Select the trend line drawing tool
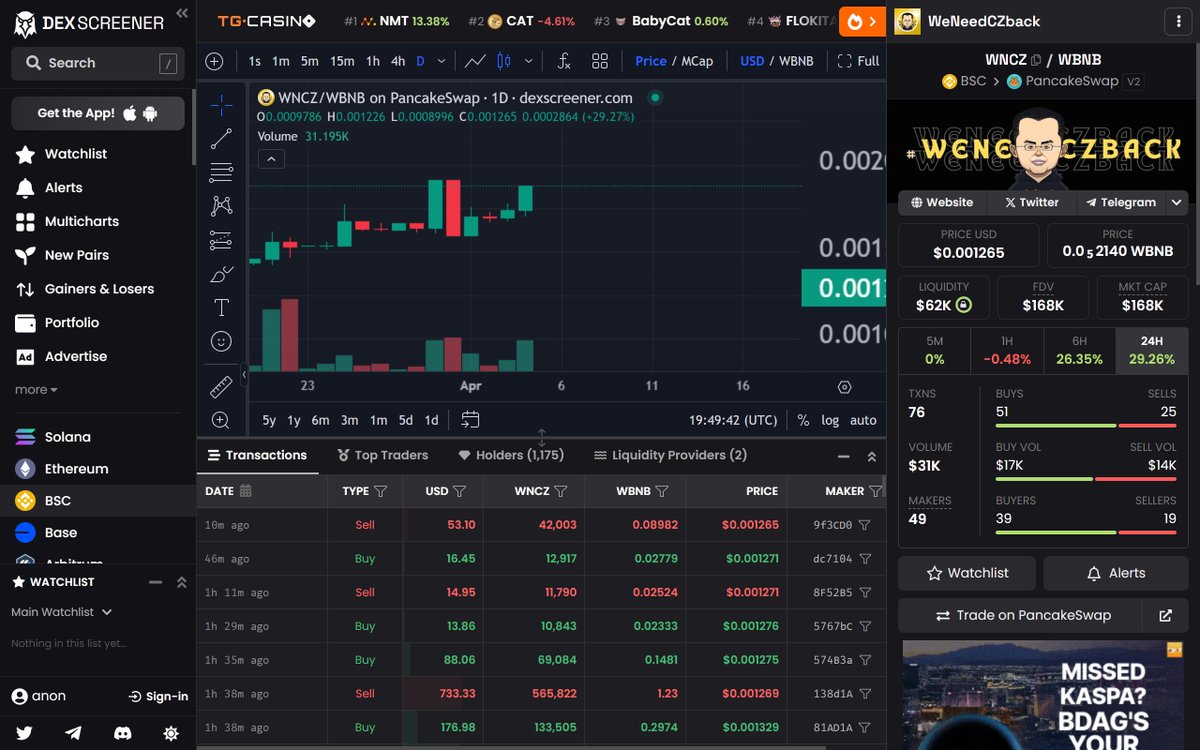The image size is (1200, 750). (x=221, y=138)
